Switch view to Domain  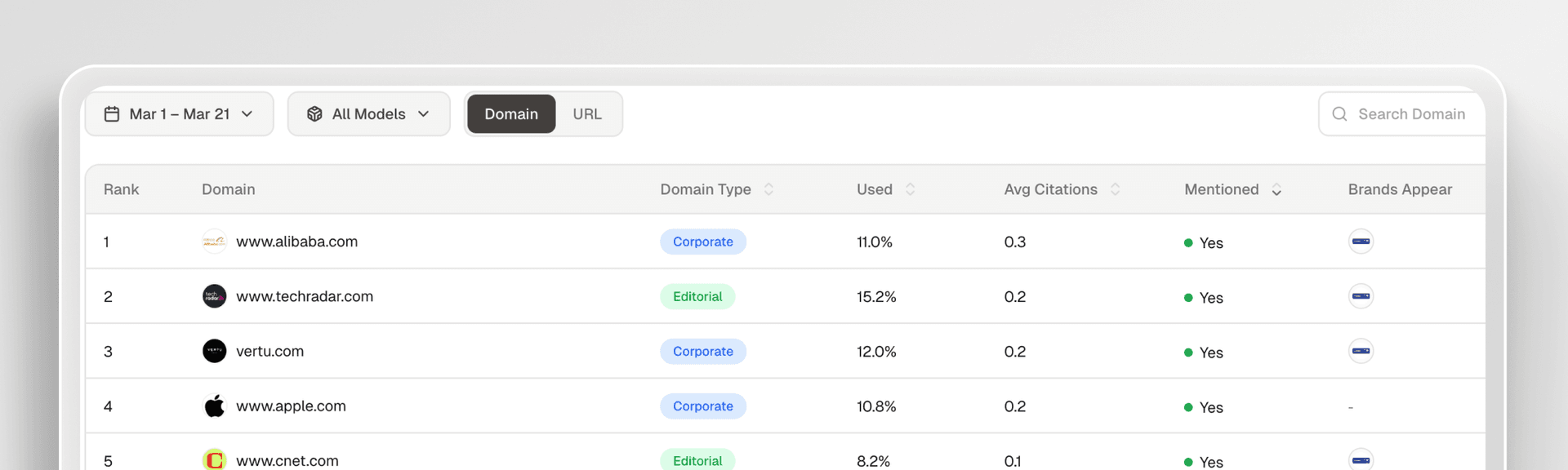tap(511, 114)
